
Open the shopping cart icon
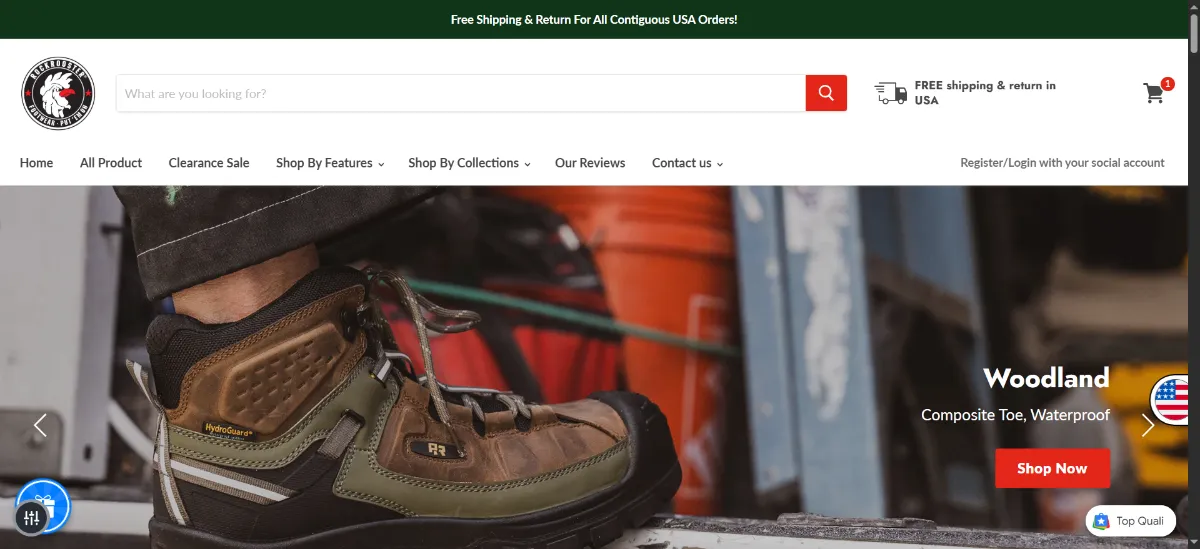(x=1154, y=93)
